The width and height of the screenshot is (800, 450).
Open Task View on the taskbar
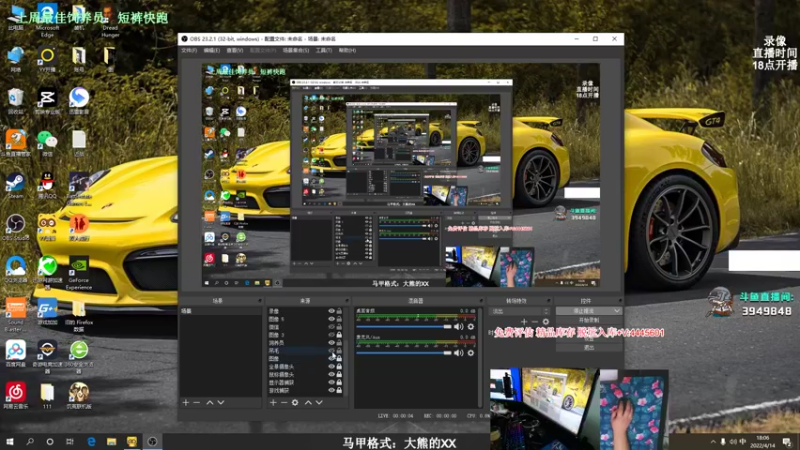[70, 442]
